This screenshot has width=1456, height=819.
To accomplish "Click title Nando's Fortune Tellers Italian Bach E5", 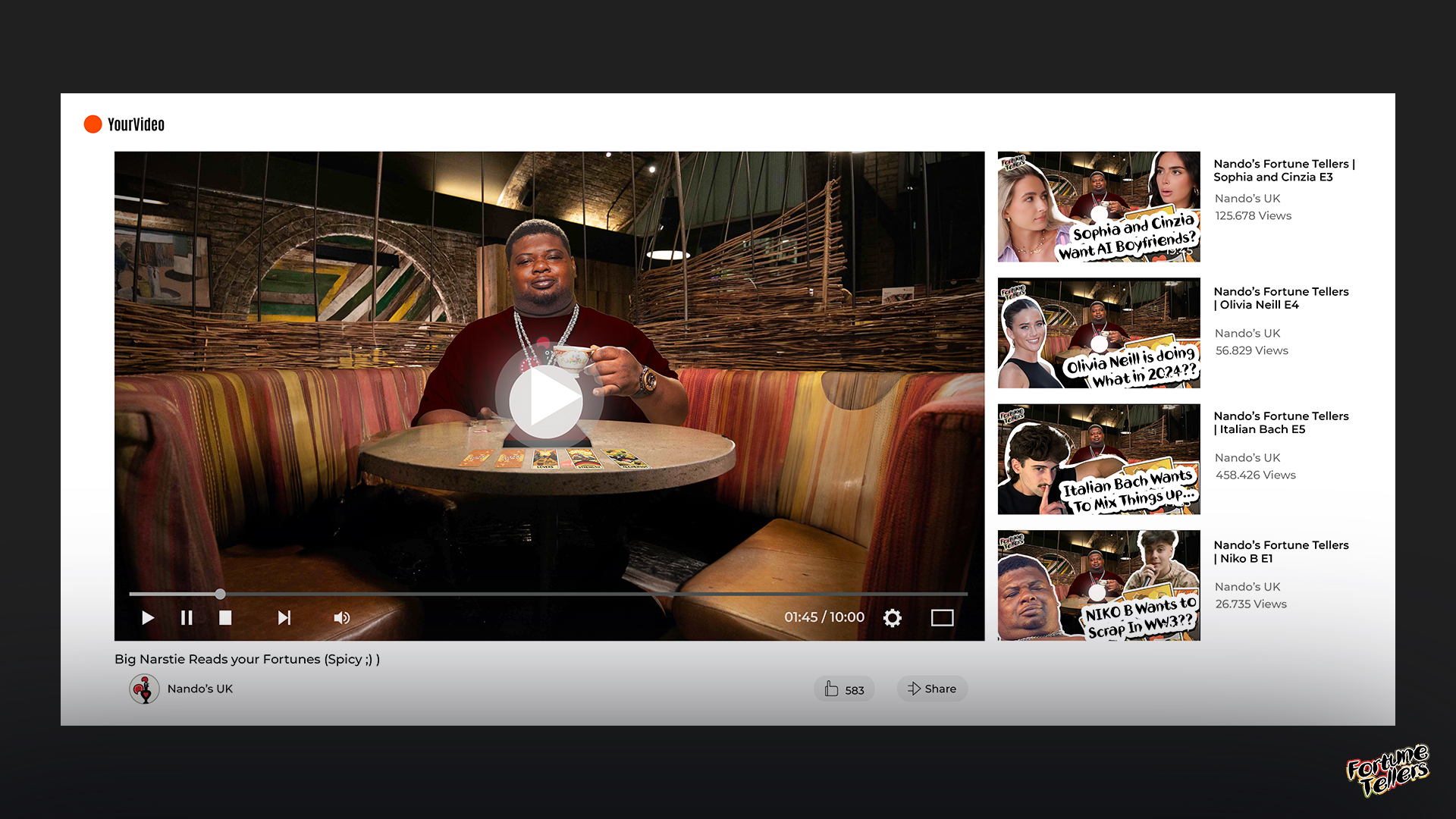I will click(1281, 422).
